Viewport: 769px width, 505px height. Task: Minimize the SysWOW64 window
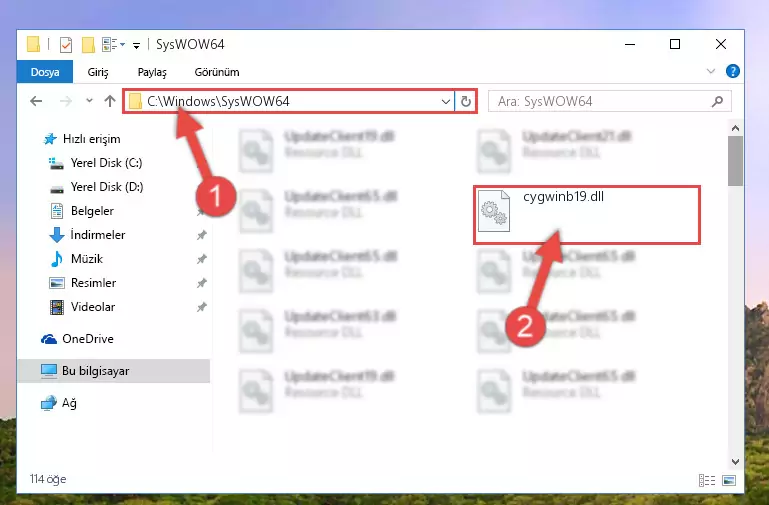tap(630, 44)
